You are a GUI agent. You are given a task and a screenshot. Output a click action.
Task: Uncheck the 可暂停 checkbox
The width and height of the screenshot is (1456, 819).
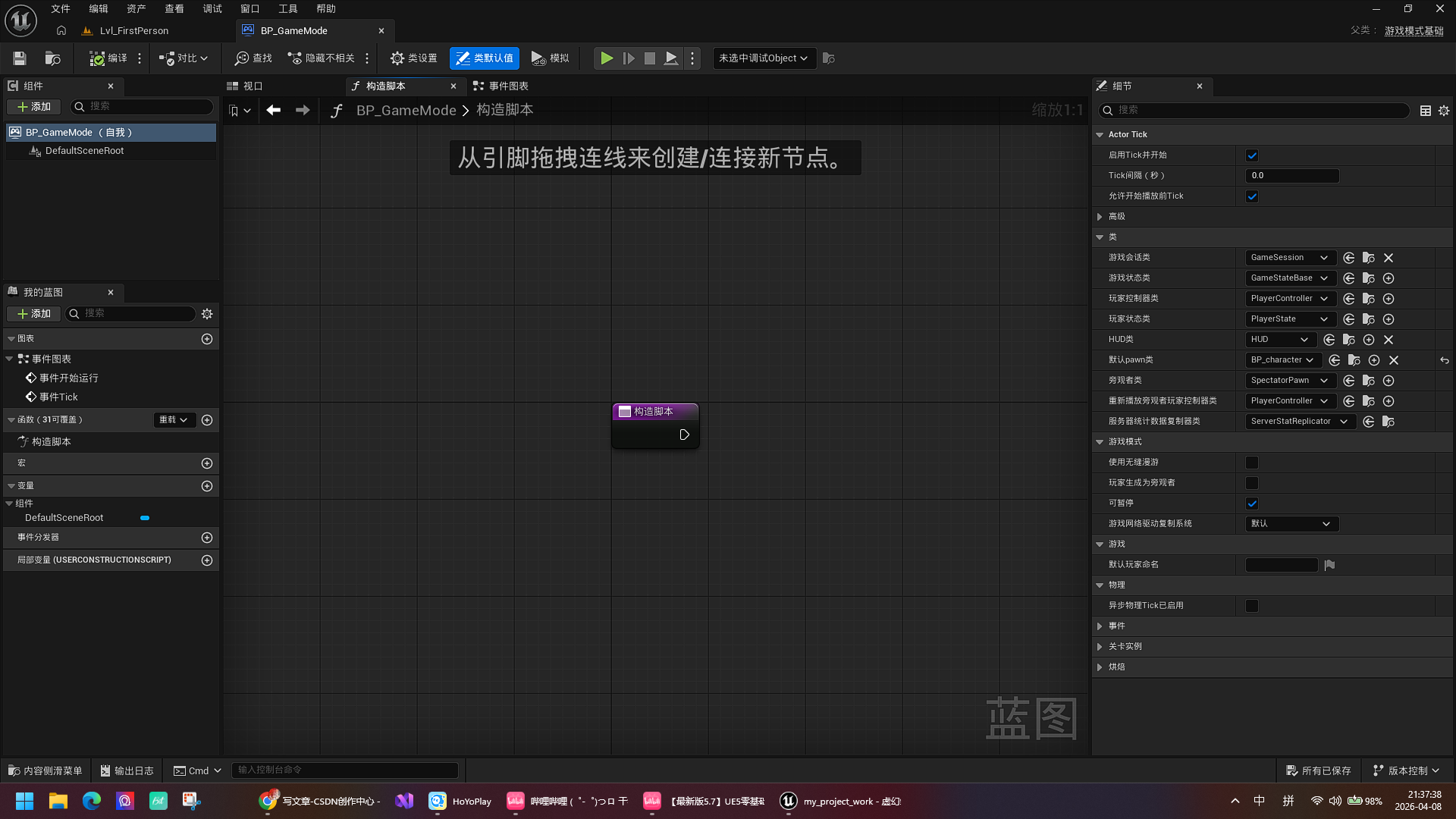1252,504
